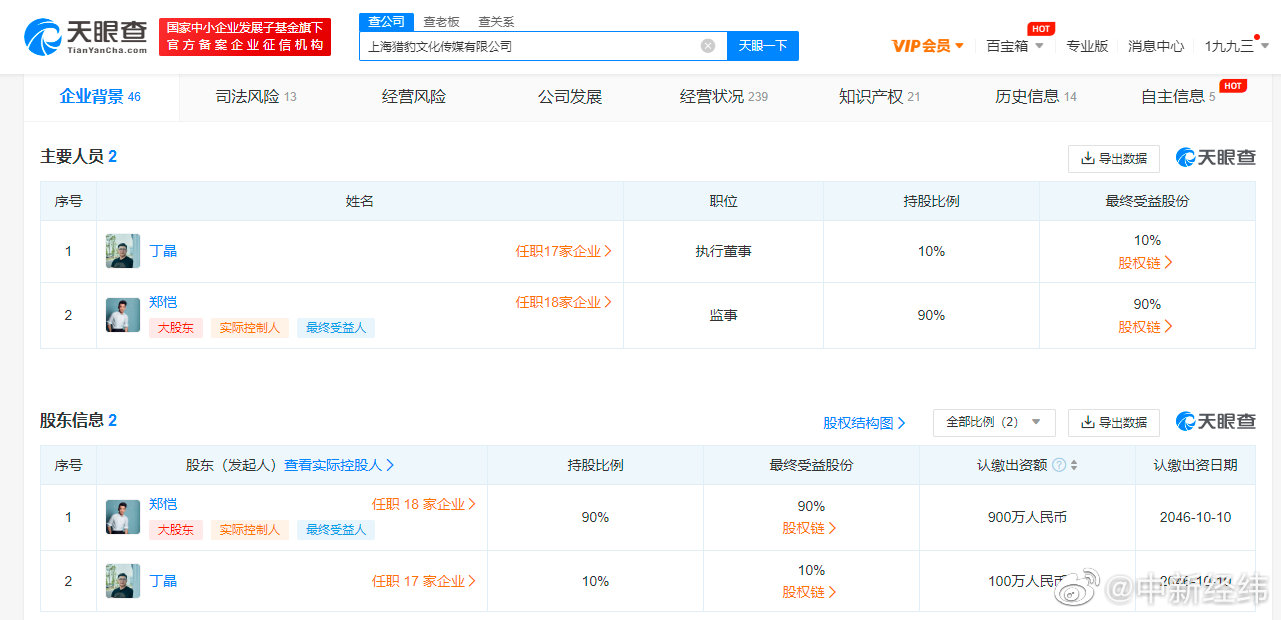Click the export icon in the 股东信息 section
This screenshot has width=1281, height=620.
[1089, 422]
